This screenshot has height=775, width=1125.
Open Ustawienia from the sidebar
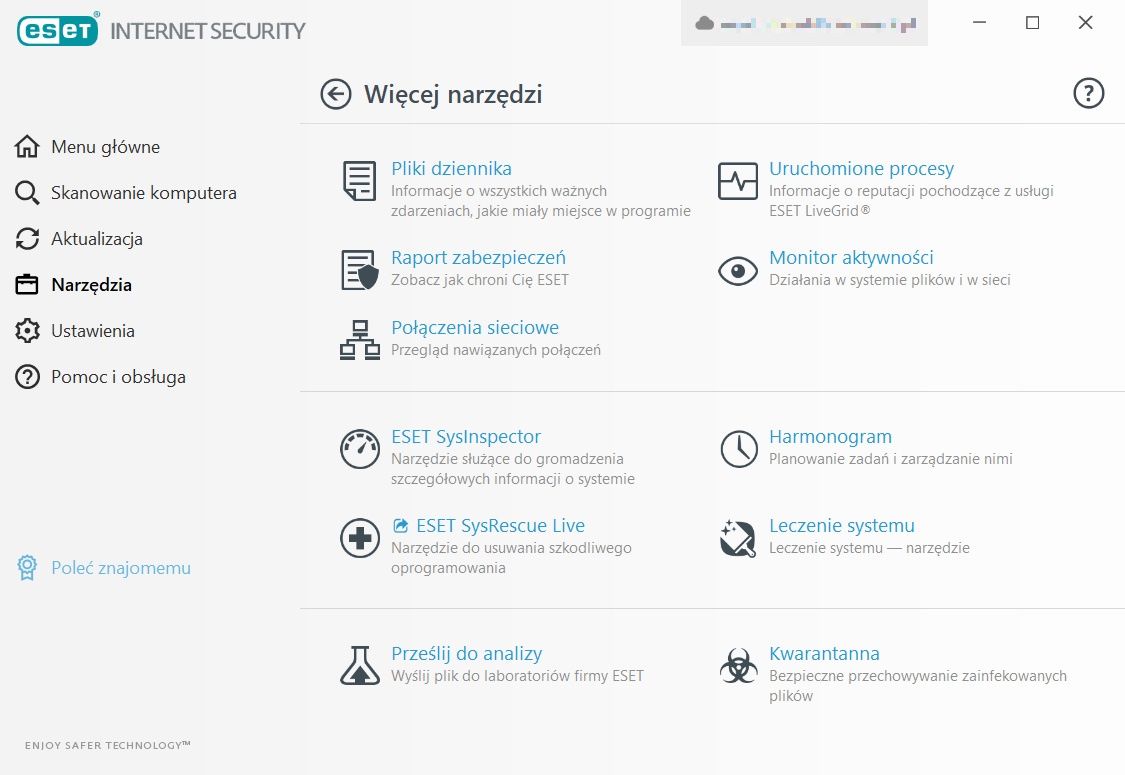[93, 331]
